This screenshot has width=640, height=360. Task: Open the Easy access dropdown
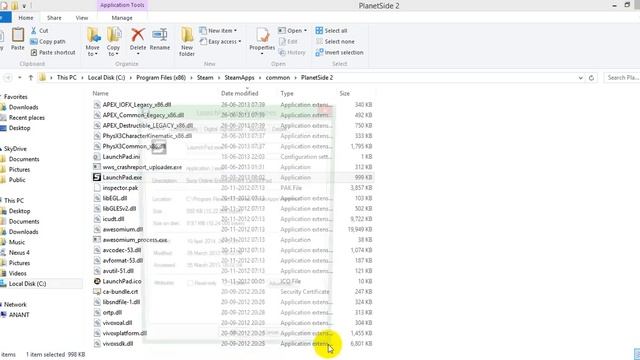[220, 42]
